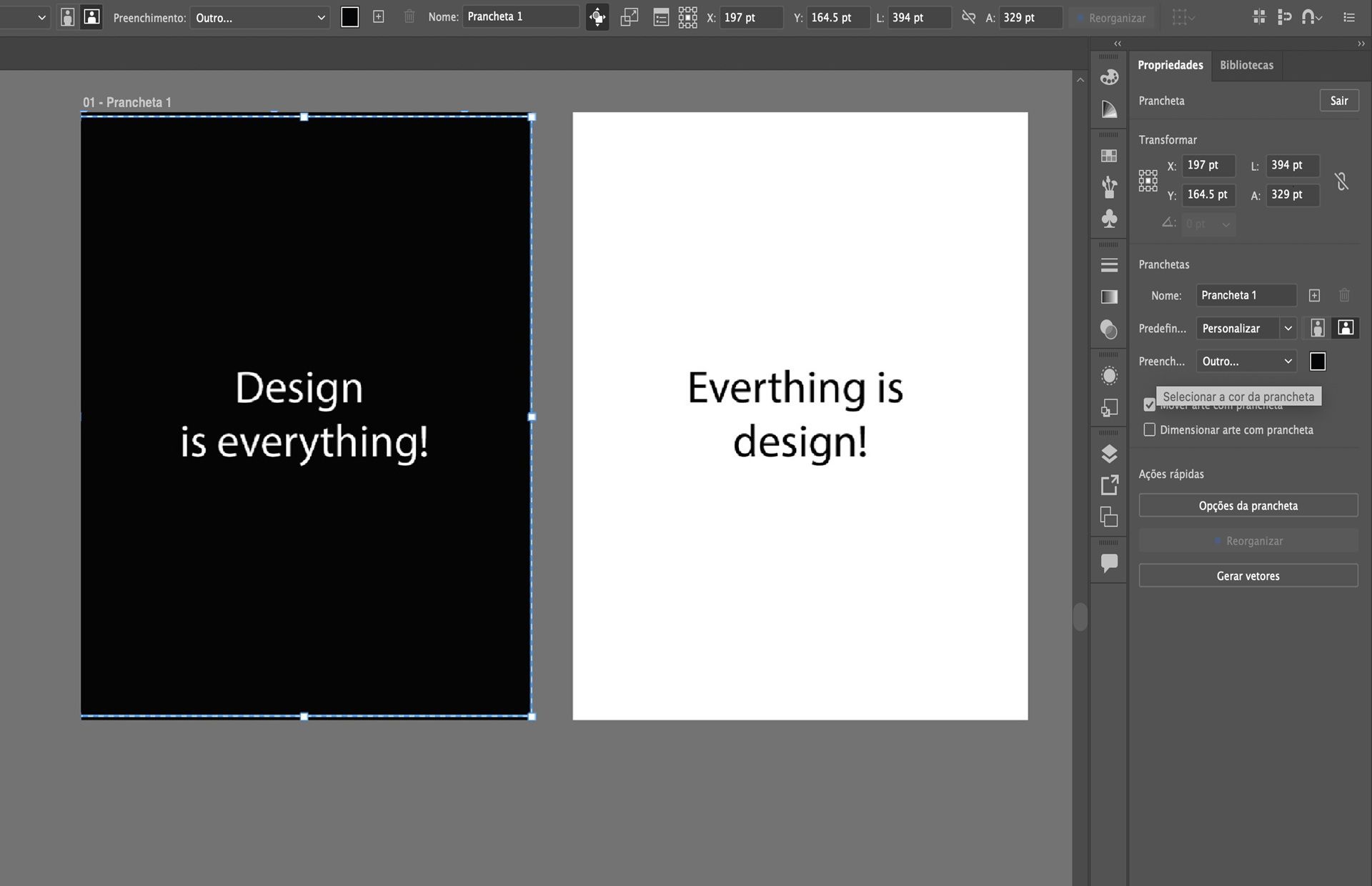Select portrait orientation in Properties panel

pos(1318,328)
